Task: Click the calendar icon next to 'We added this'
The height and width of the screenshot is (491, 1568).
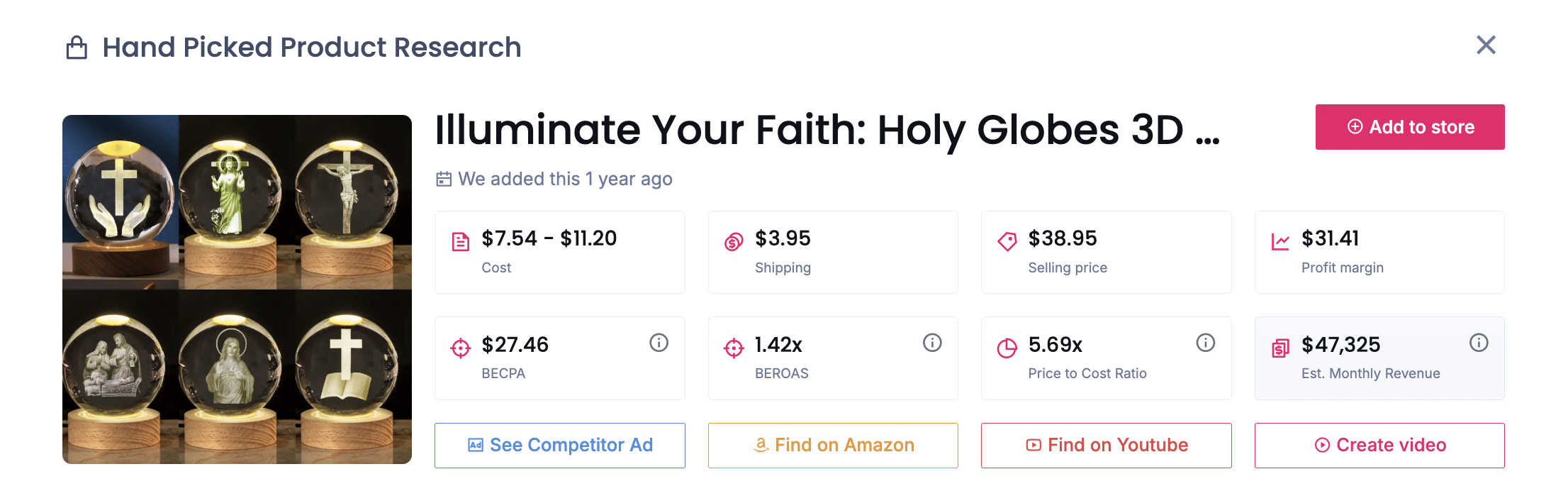Action: click(443, 179)
